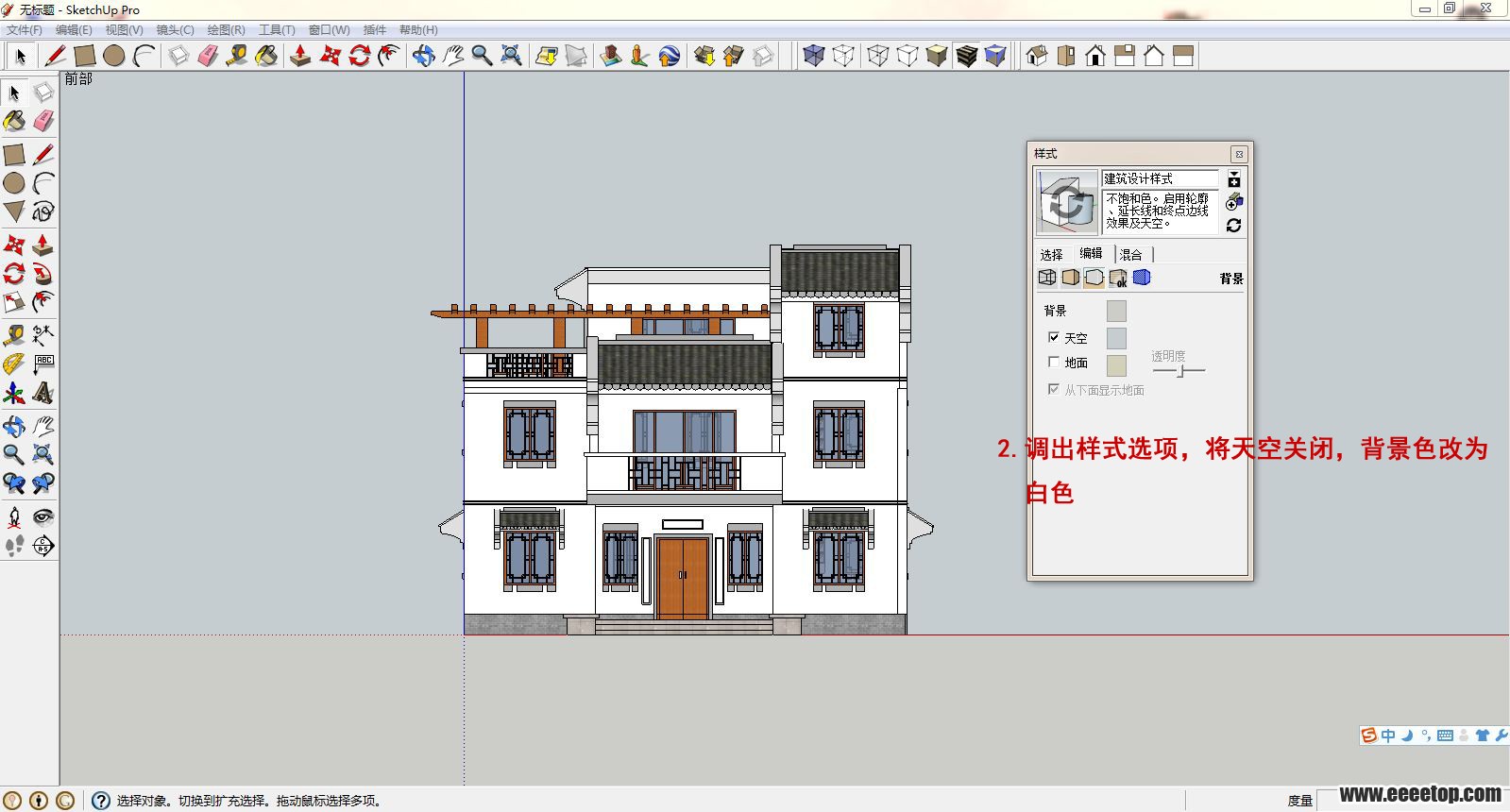1510x812 pixels.
Task: Open Edge settings in Styles panel
Action: [1047, 278]
